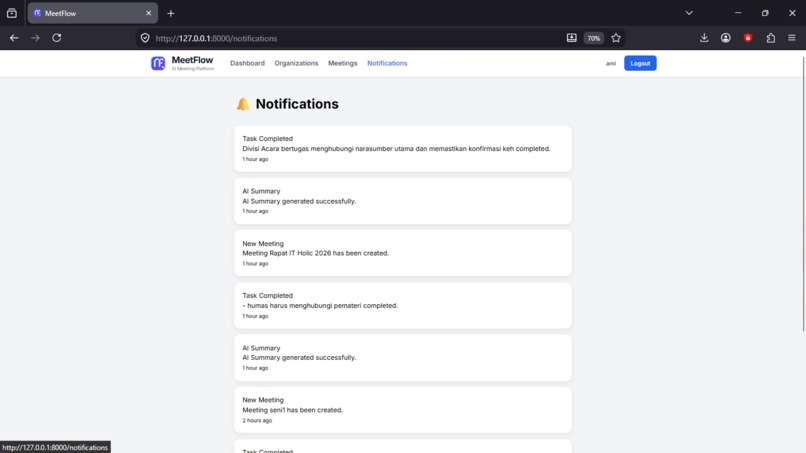Close the MeetFlow tab
This screenshot has width=806, height=453.
point(149,13)
